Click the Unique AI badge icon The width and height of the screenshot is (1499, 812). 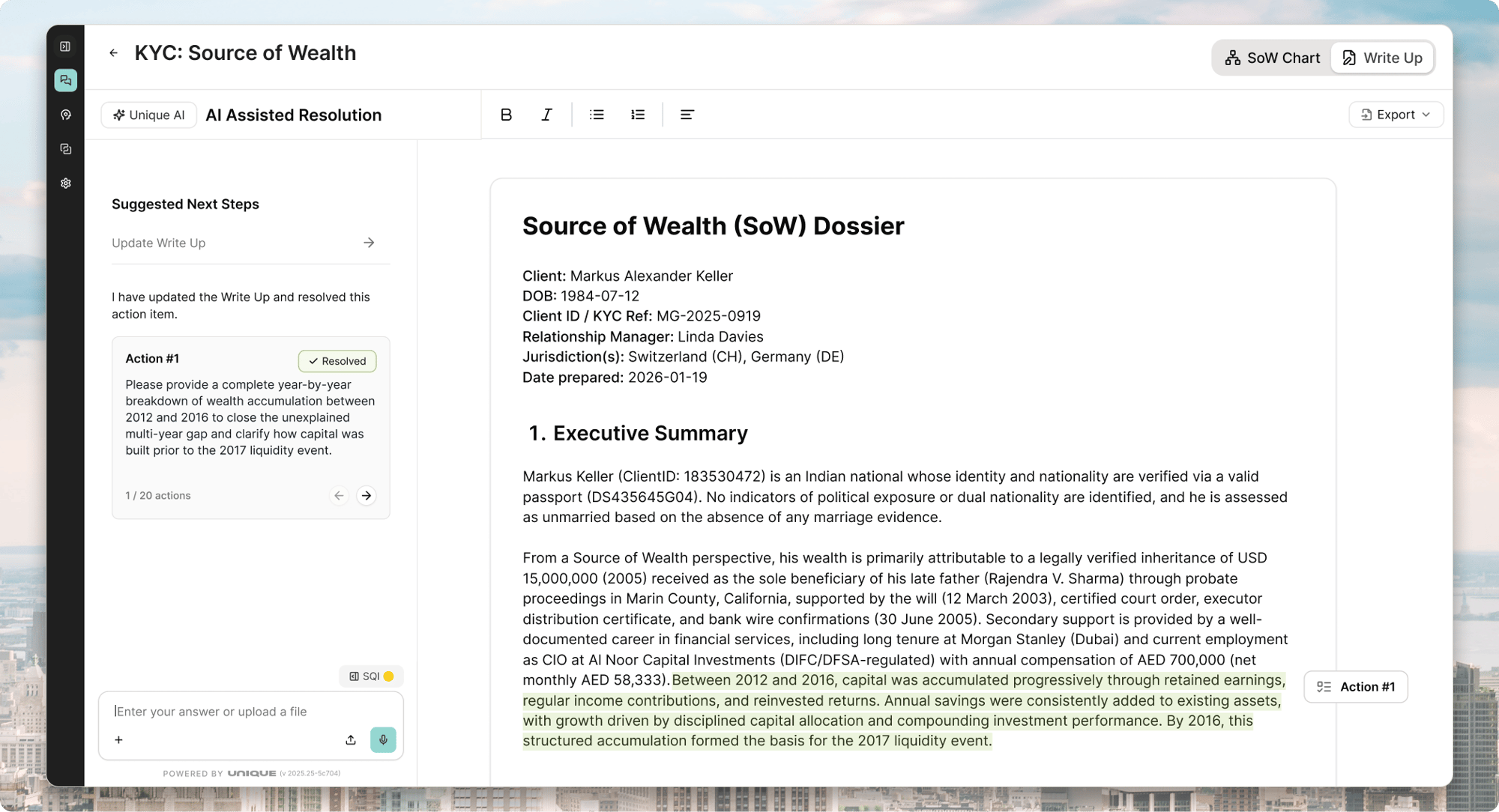(x=120, y=115)
